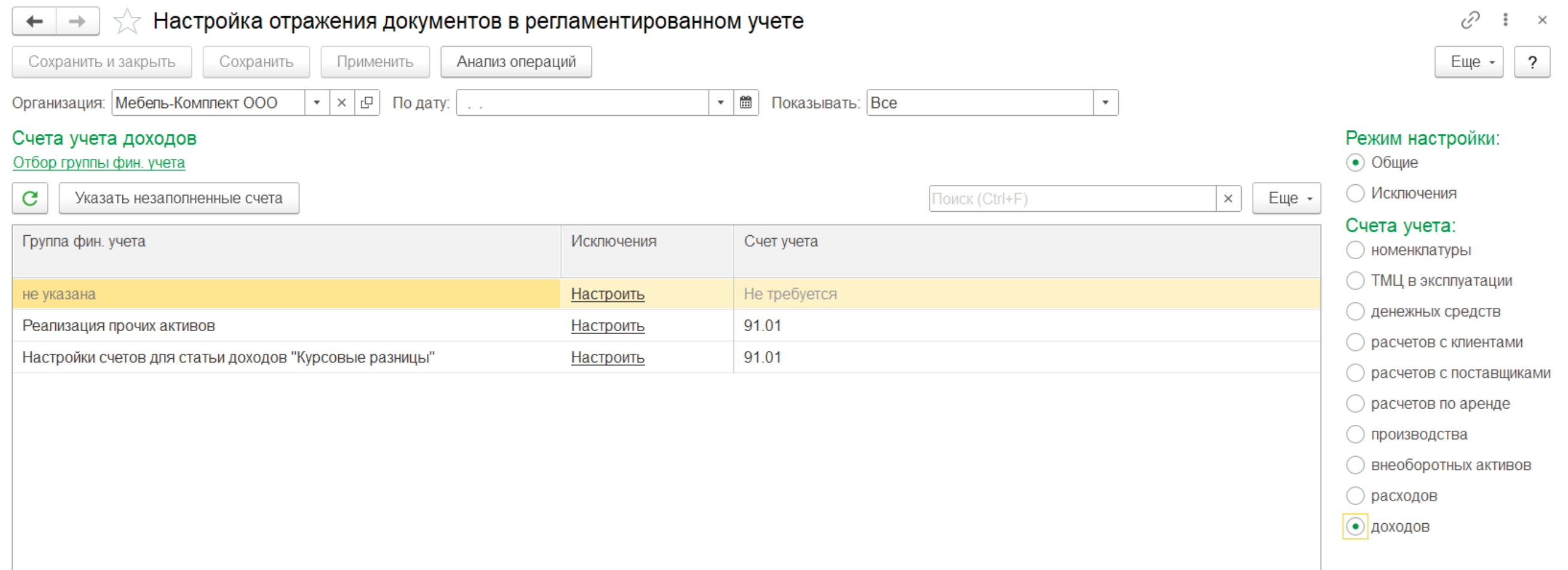Clear the search field with X
This screenshot has height=570, width=1568.
click(x=1228, y=199)
